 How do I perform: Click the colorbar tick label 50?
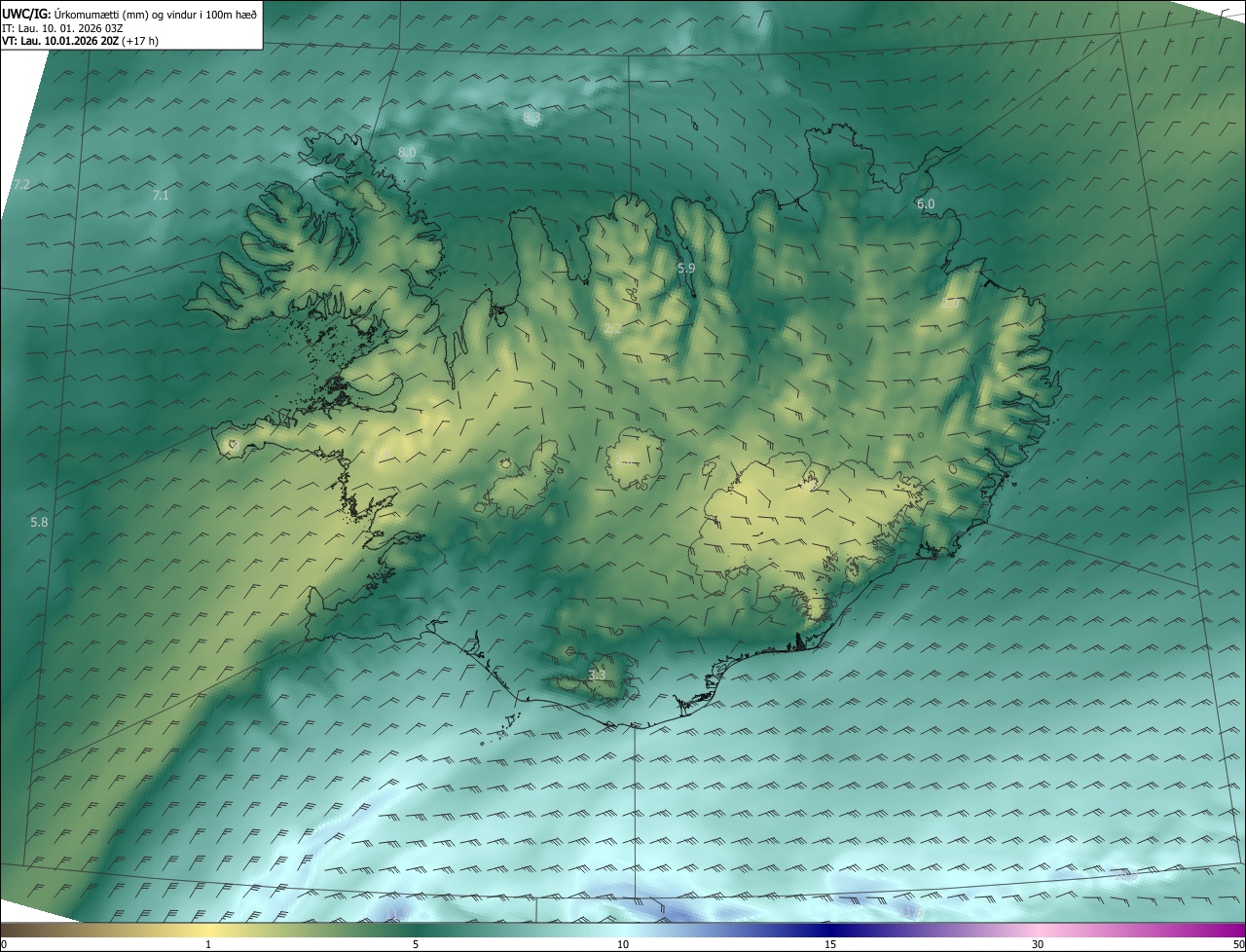1238,945
